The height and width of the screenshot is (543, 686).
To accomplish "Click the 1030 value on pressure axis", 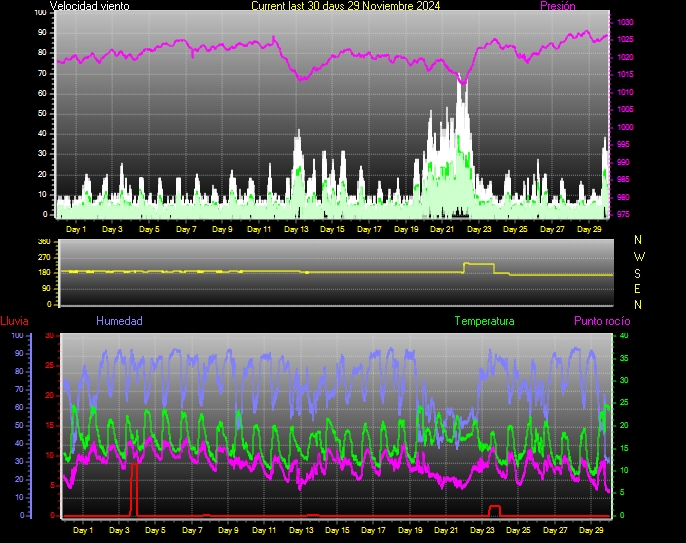I will click(625, 22).
